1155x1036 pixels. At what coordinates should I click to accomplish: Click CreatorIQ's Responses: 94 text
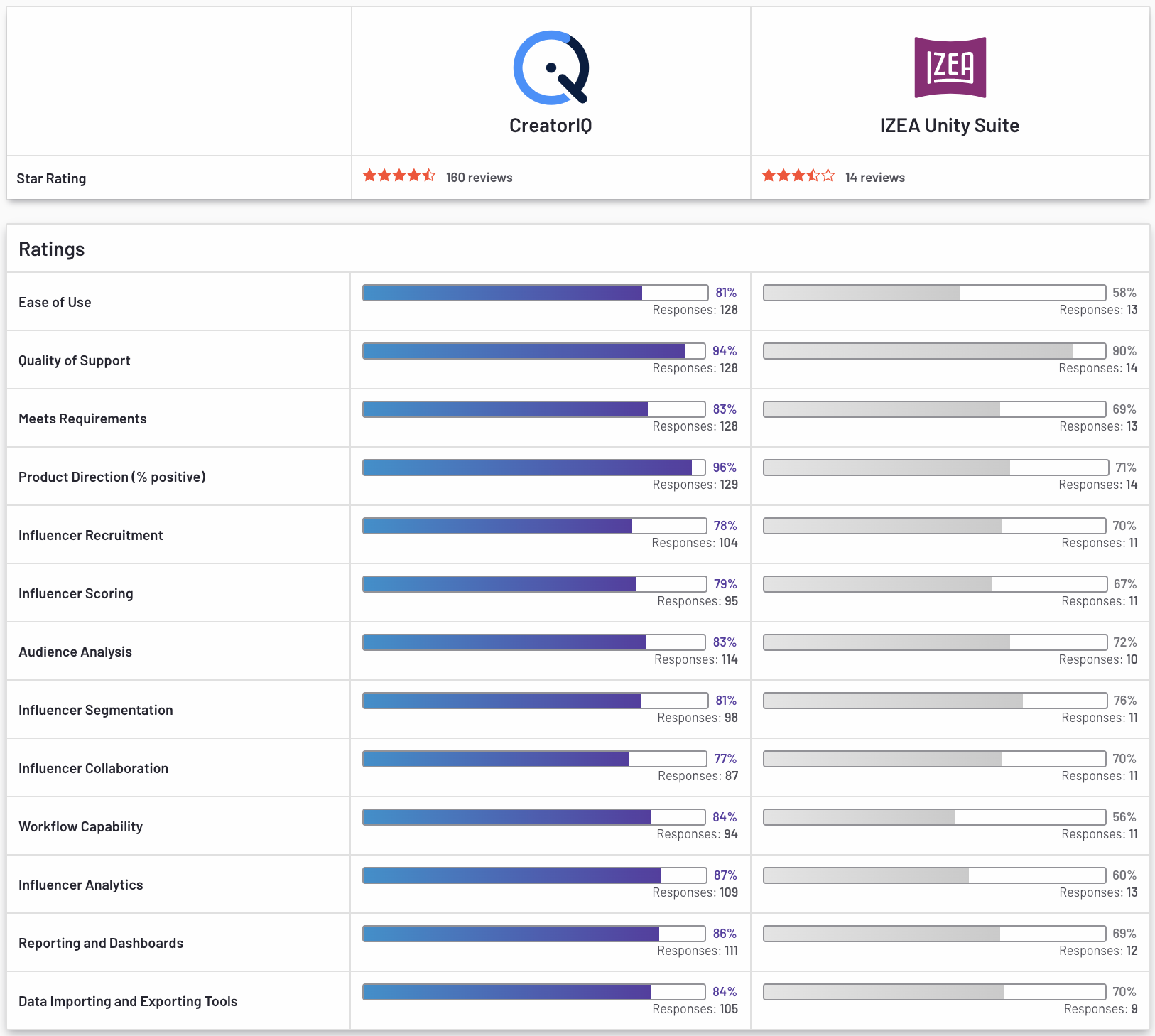(x=698, y=834)
